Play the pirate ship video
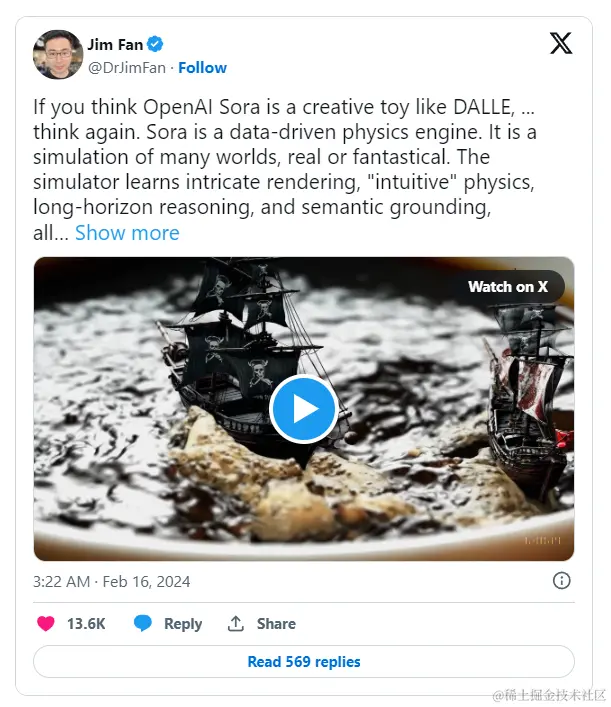 (x=303, y=408)
